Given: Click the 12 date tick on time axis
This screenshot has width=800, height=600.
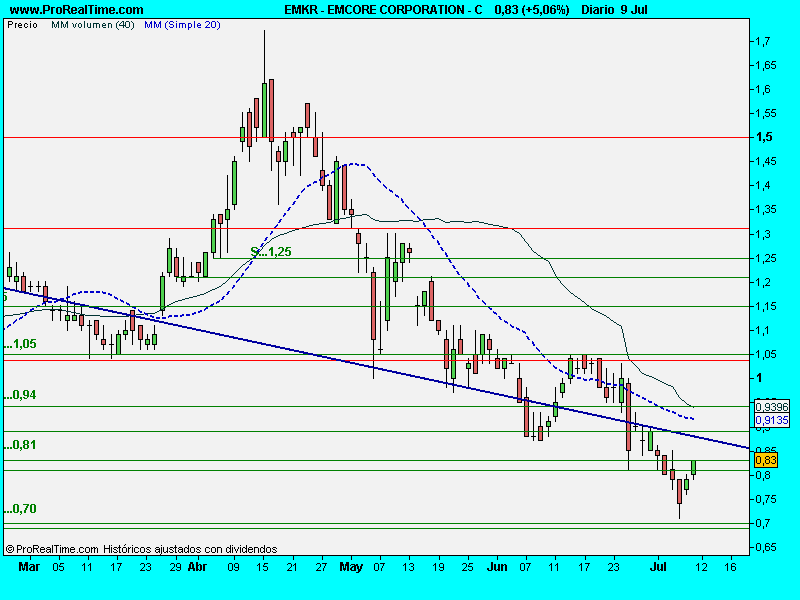Looking at the screenshot, I should 702,567.
